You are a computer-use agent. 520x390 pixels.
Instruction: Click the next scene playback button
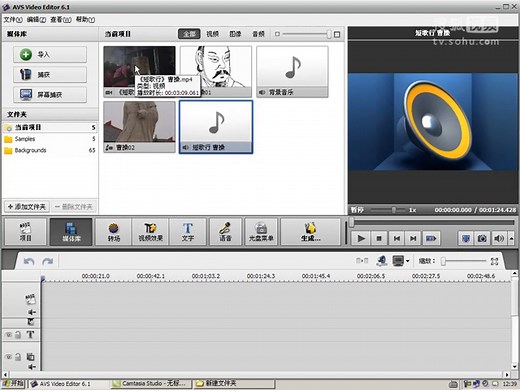(431, 238)
